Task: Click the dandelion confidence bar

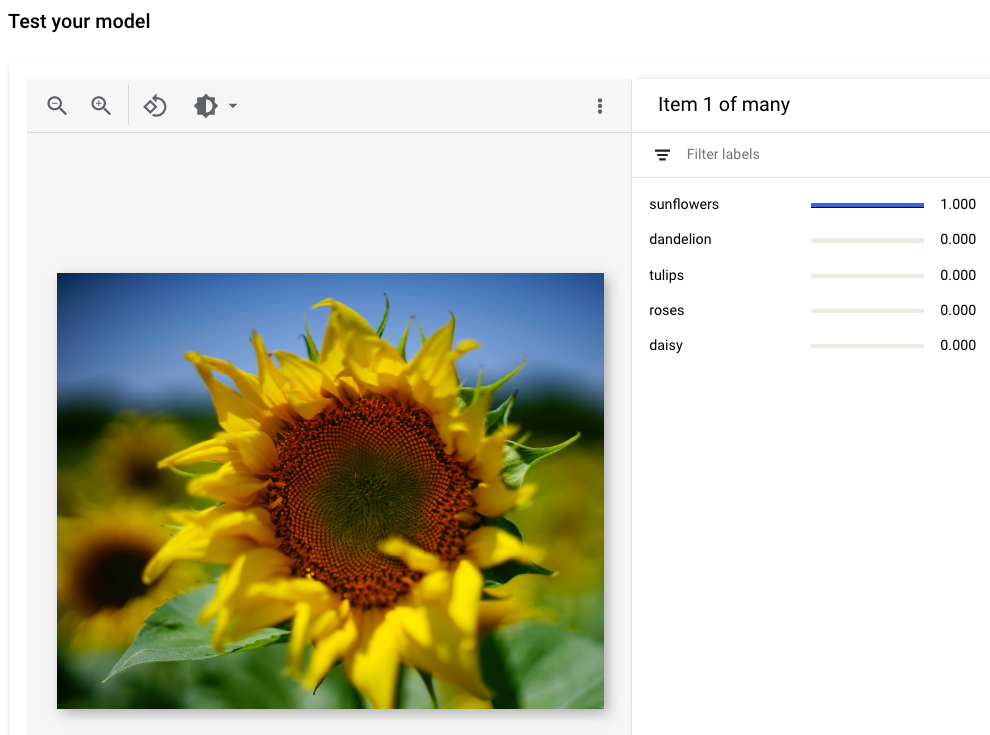Action: 867,240
